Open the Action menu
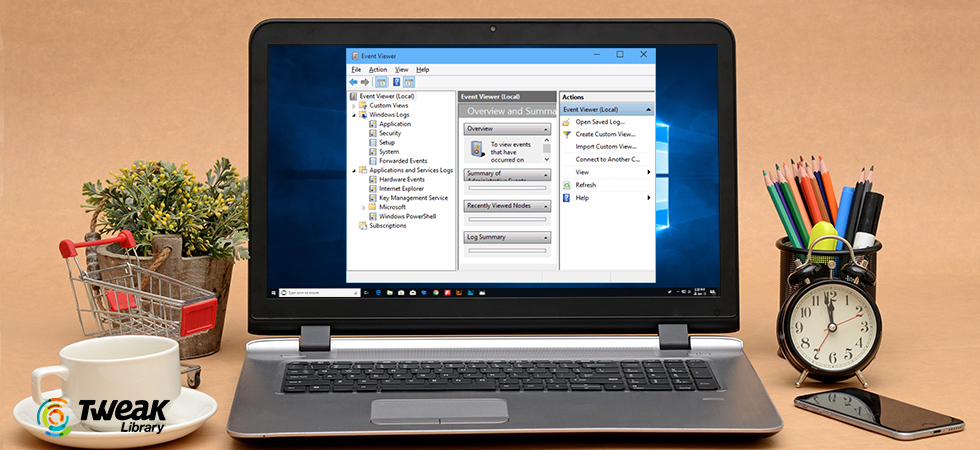 [378, 69]
